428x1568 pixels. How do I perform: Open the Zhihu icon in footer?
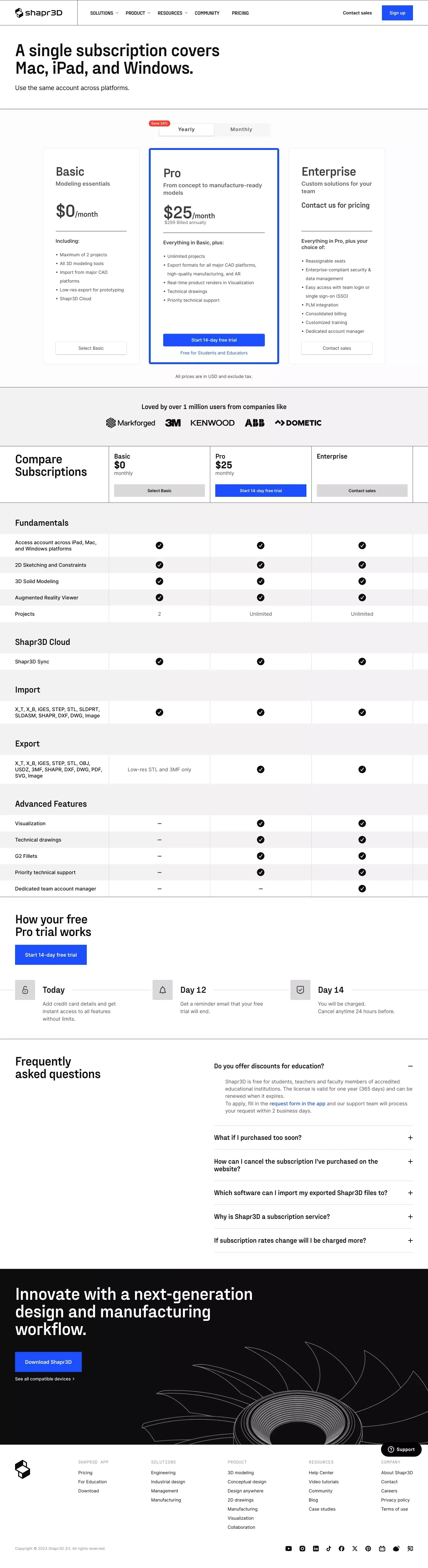click(x=410, y=1548)
